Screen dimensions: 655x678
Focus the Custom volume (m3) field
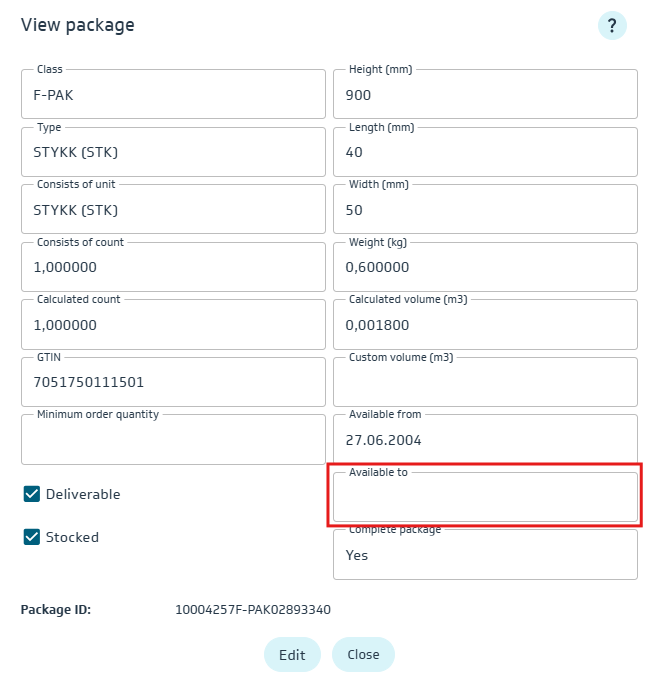tap(485, 383)
